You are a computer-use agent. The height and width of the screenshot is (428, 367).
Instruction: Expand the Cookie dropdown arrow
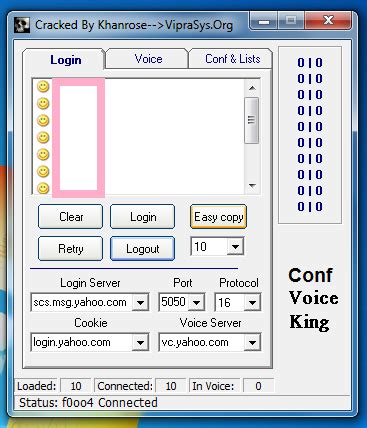pyautogui.click(x=140, y=342)
